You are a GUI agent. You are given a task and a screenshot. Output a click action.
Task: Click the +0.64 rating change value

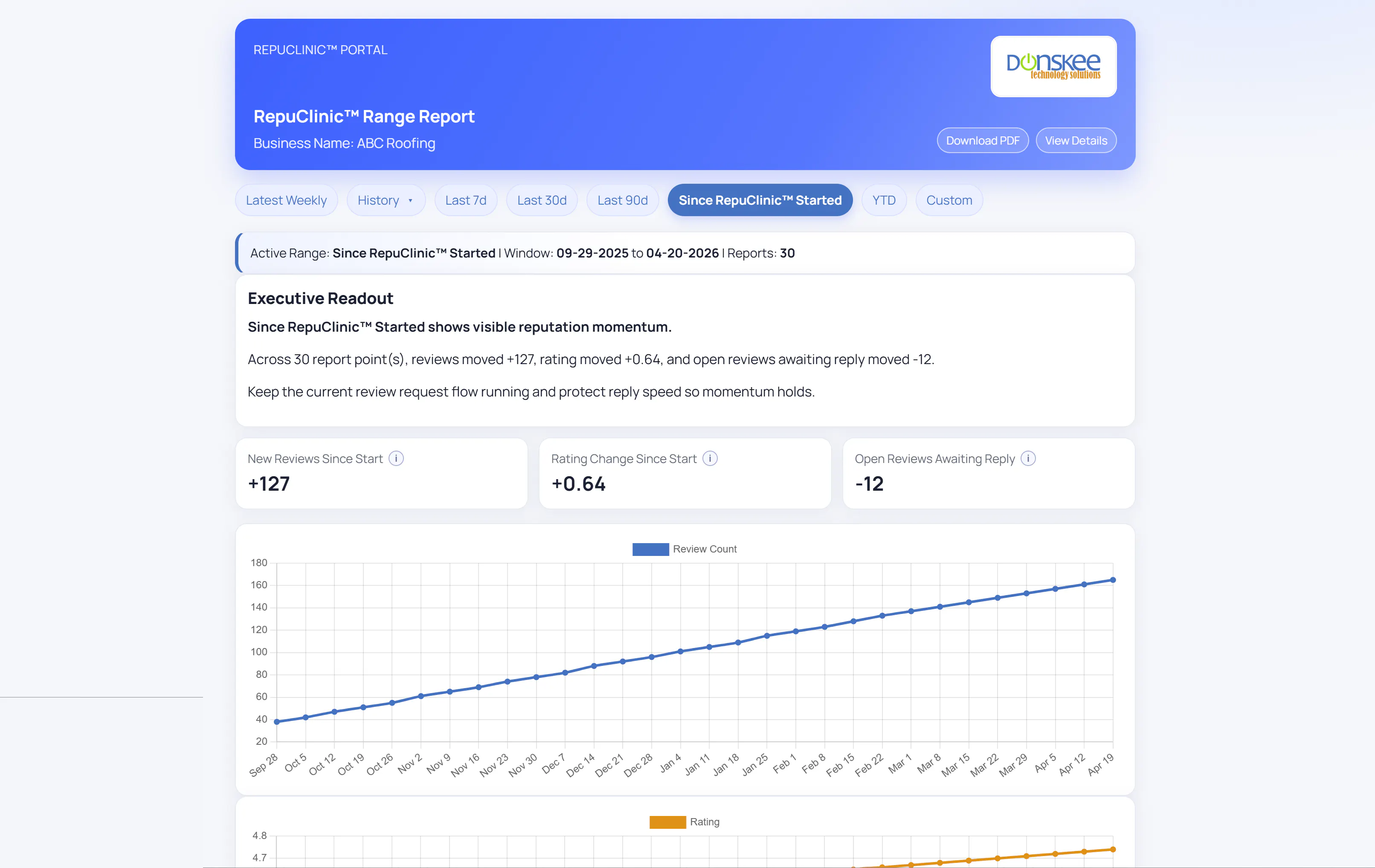(578, 484)
